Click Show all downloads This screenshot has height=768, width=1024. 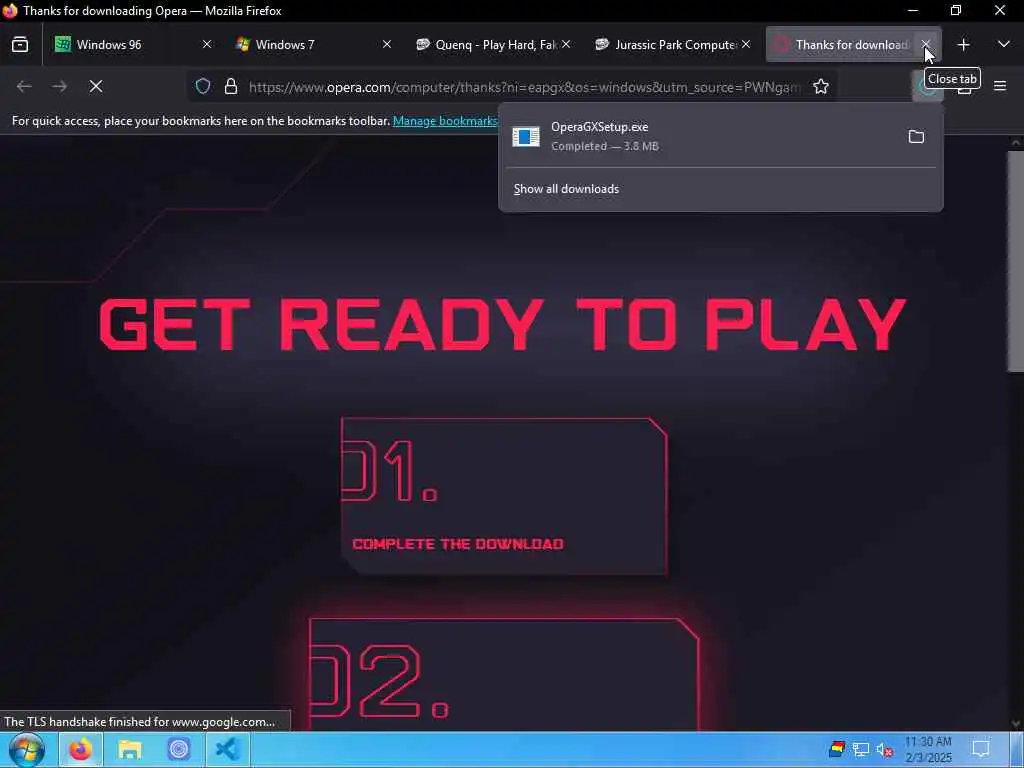(x=566, y=189)
